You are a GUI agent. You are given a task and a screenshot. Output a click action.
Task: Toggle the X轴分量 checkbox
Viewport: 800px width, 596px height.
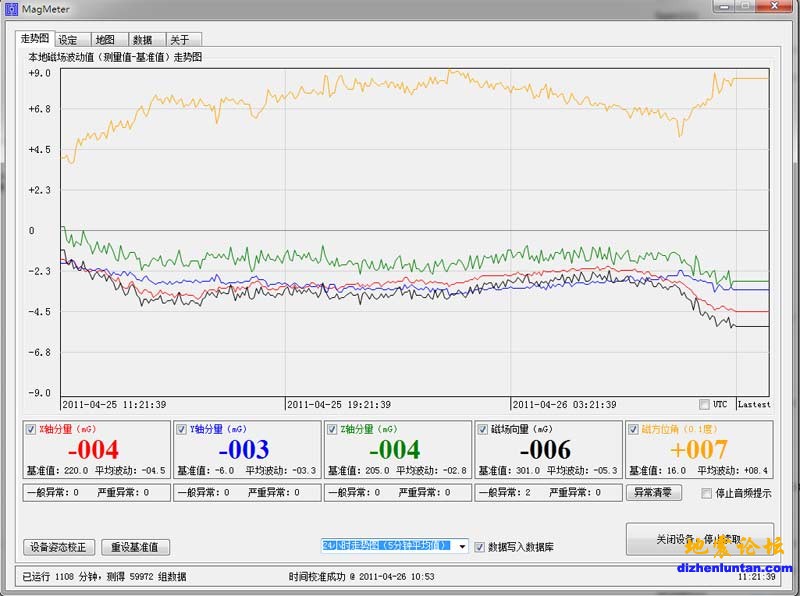(31, 429)
